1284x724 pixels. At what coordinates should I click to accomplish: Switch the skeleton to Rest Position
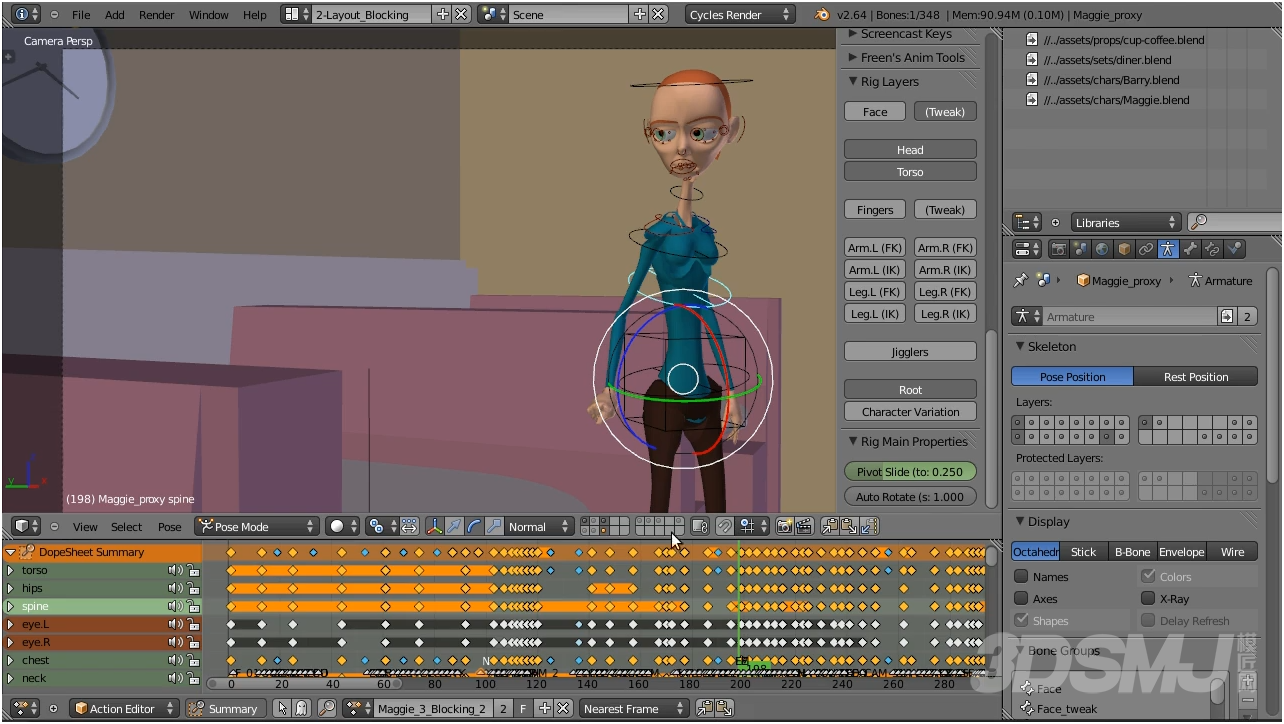click(1195, 376)
